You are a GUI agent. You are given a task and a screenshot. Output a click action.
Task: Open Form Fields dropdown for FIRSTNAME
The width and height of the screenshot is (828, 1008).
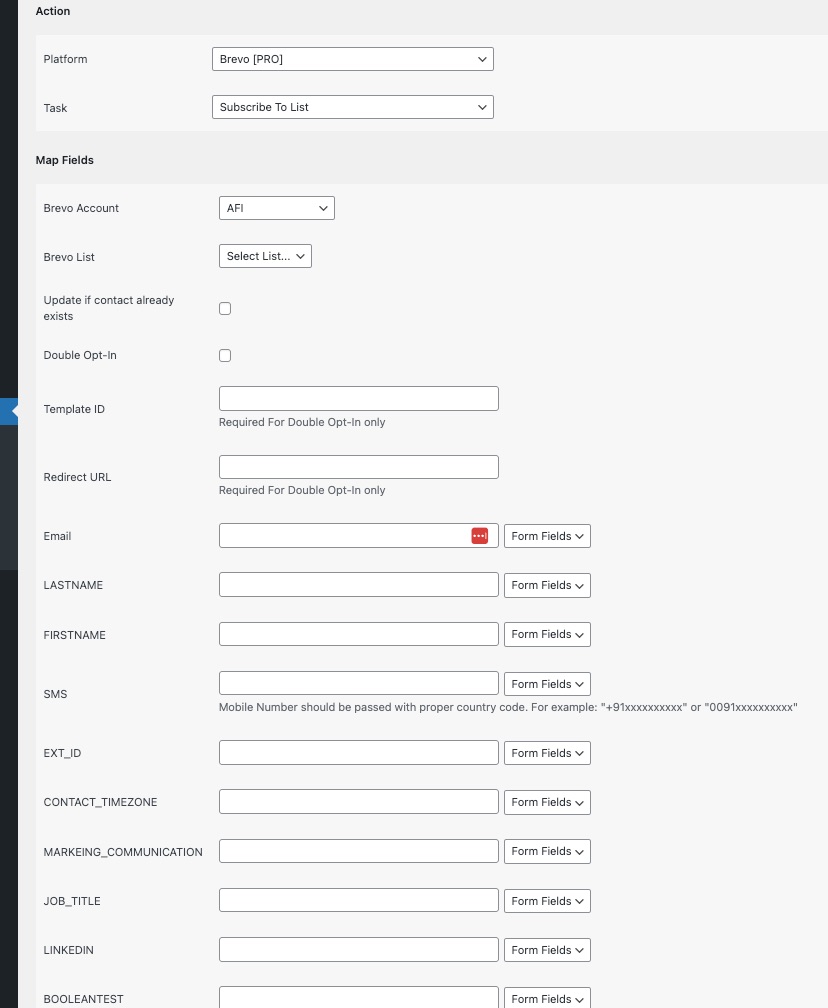tap(547, 634)
